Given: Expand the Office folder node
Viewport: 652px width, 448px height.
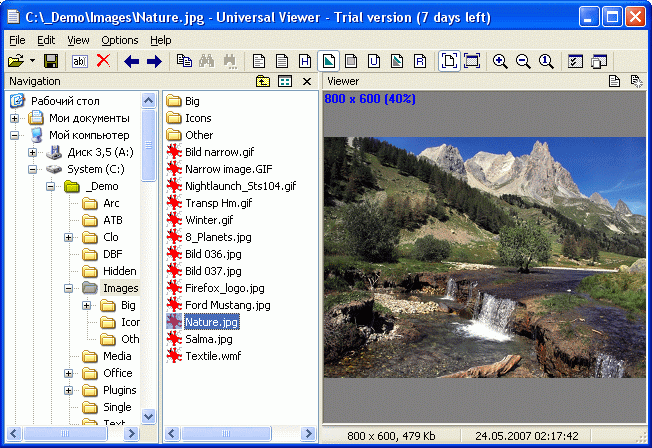Looking at the screenshot, I should [69, 374].
